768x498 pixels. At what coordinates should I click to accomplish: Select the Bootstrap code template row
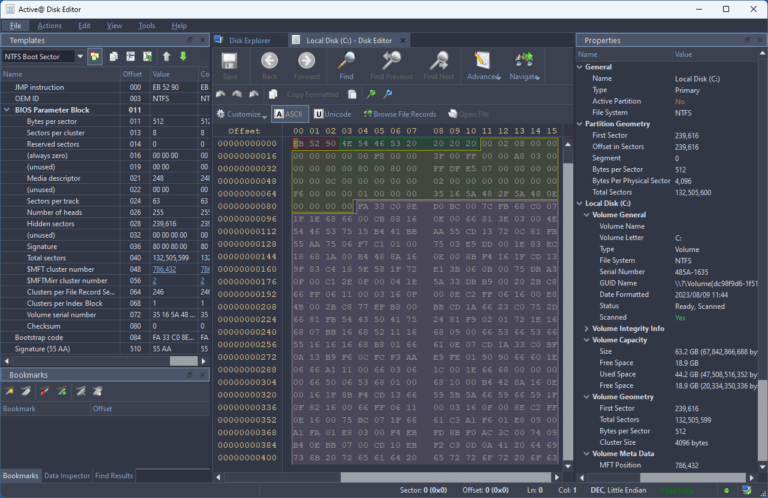(105, 337)
